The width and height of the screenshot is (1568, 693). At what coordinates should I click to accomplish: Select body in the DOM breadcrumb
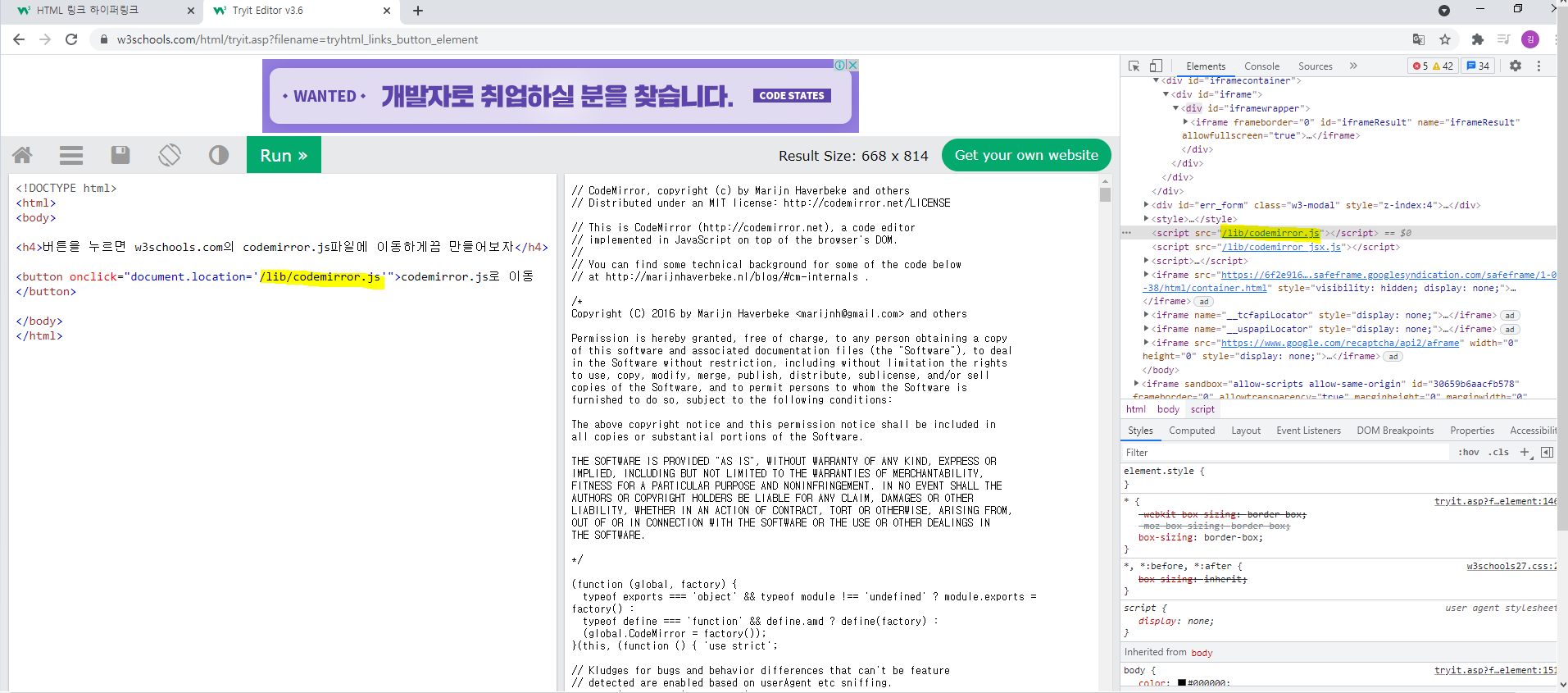pos(1168,409)
